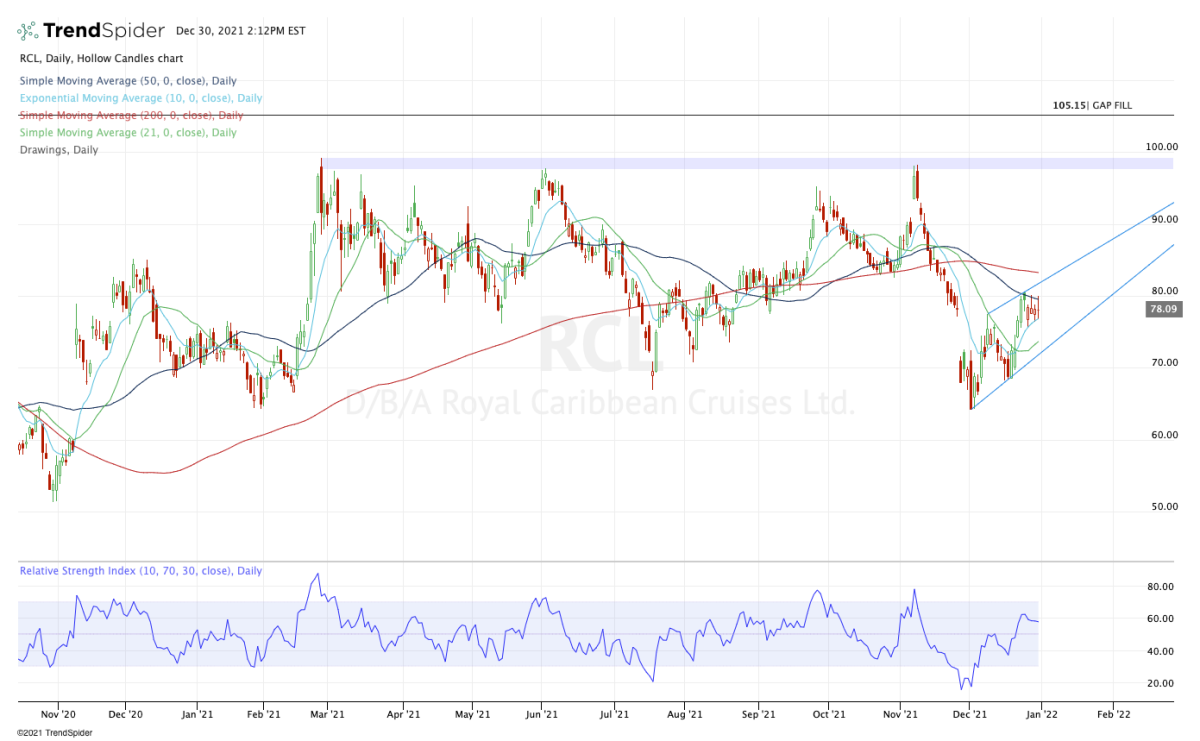This screenshot has height=741, width=1200.
Task: Click the Feb '22 date axis label
Action: [x=1113, y=715]
